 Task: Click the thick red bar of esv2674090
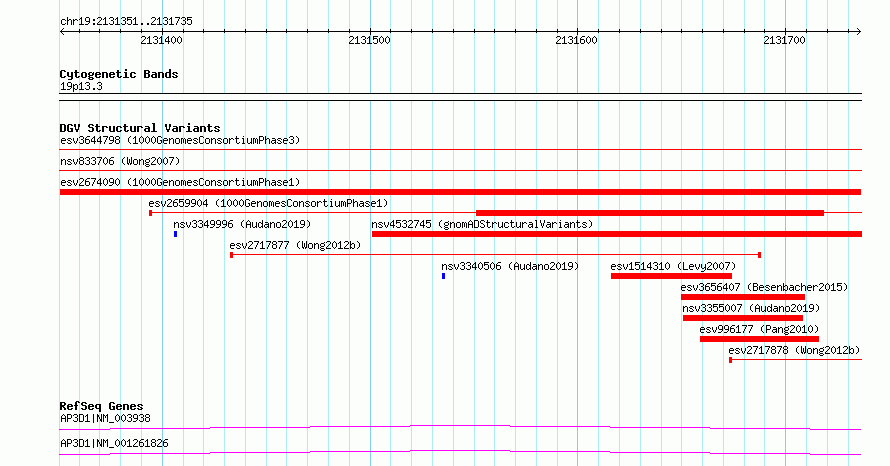pyautogui.click(x=460, y=192)
